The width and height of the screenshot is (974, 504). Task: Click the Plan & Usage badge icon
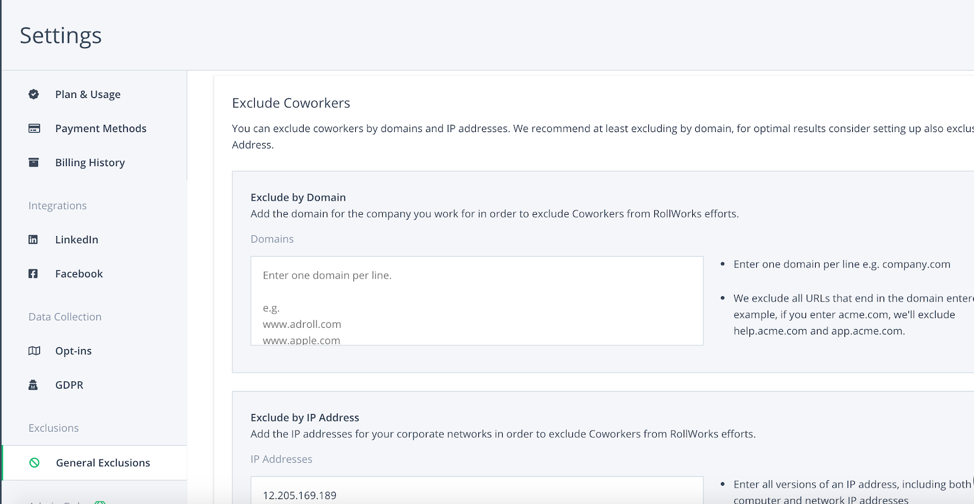tap(34, 94)
